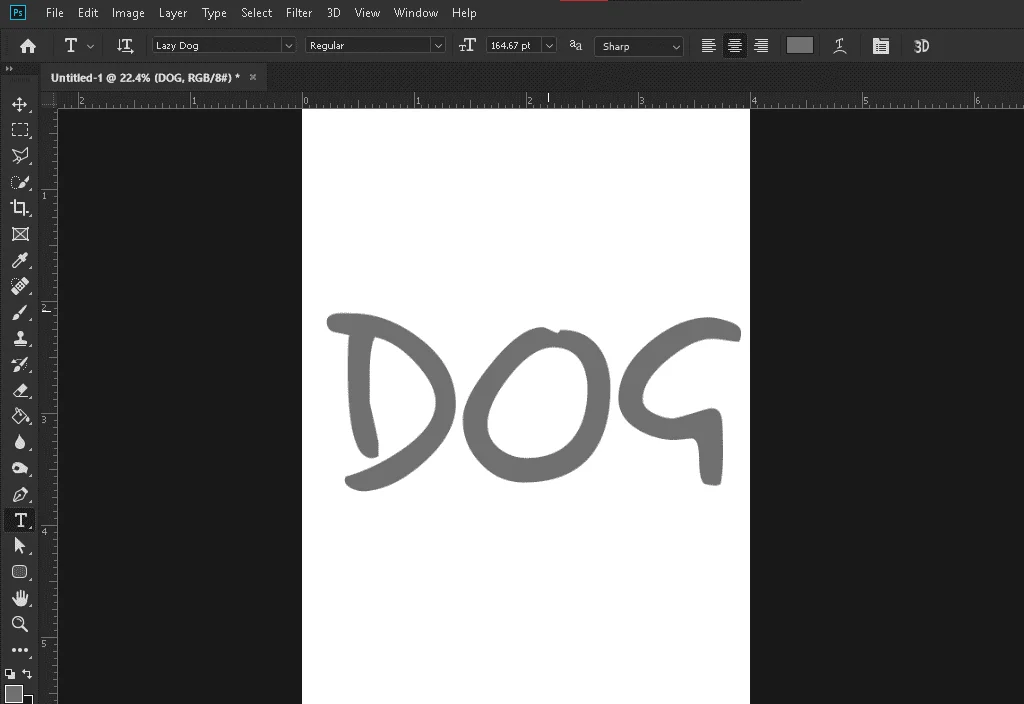Right align the text
1024x704 pixels.
pyautogui.click(x=761, y=46)
